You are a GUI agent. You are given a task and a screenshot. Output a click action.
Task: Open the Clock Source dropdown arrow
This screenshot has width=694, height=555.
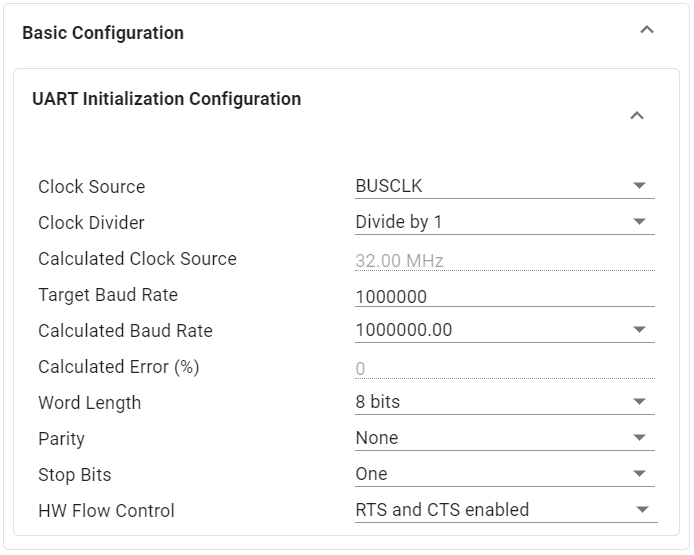click(x=640, y=186)
